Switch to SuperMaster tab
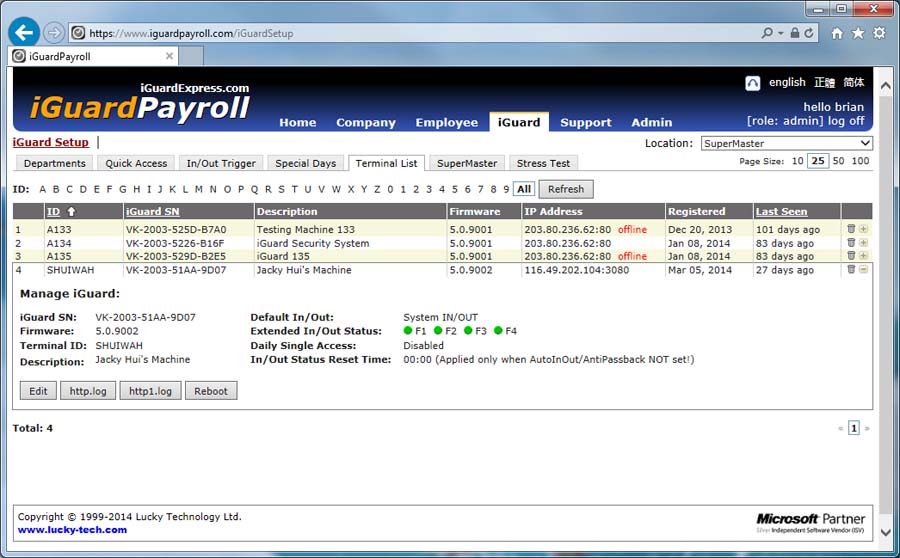This screenshot has width=900, height=558. coord(467,163)
